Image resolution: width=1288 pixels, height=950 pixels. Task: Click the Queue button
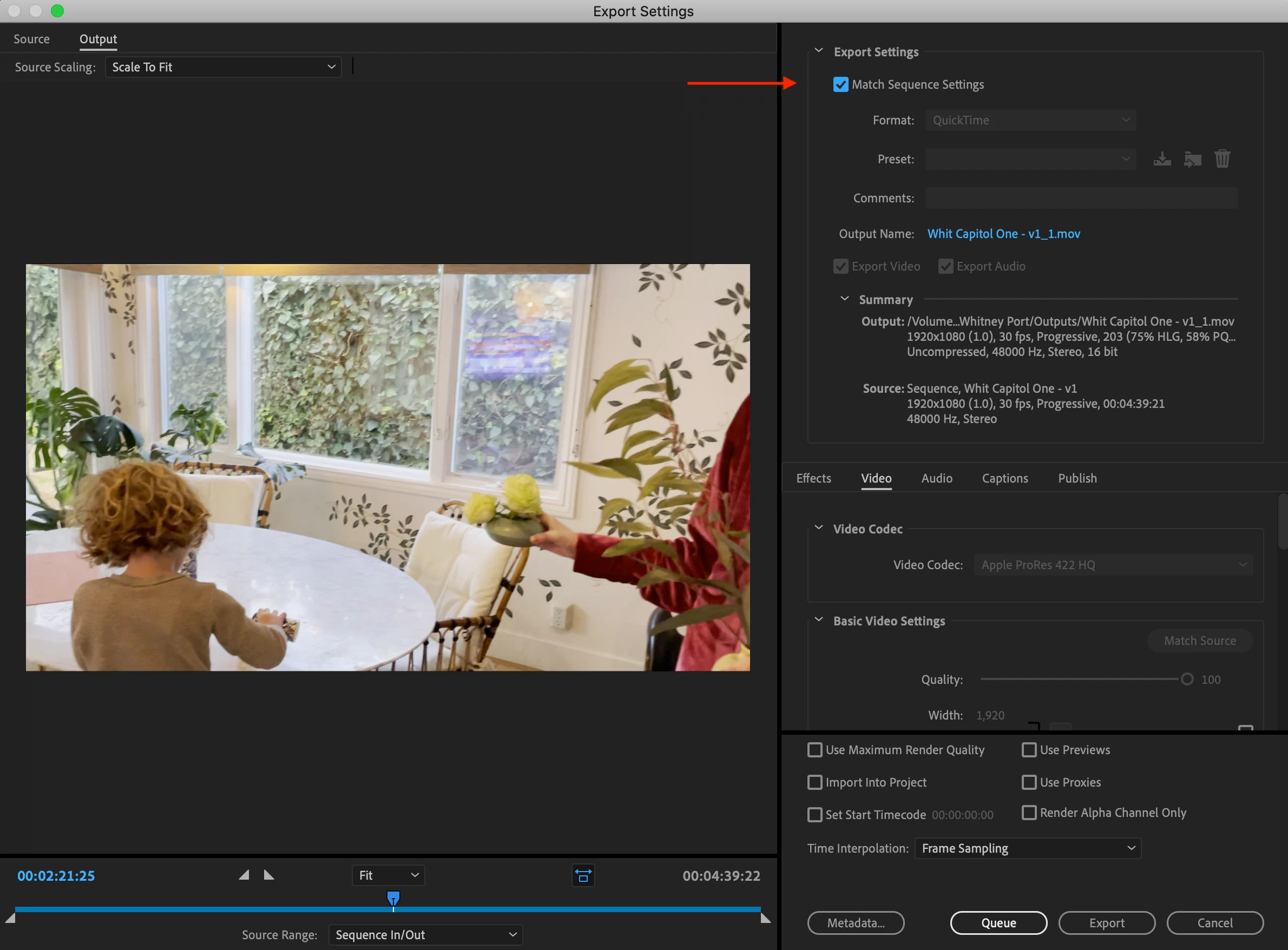[998, 923]
